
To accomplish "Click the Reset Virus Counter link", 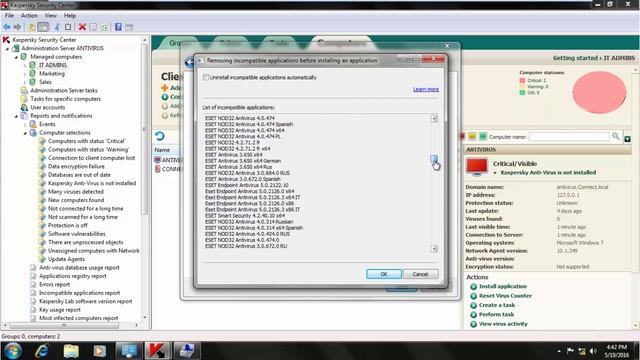I will (x=505, y=296).
